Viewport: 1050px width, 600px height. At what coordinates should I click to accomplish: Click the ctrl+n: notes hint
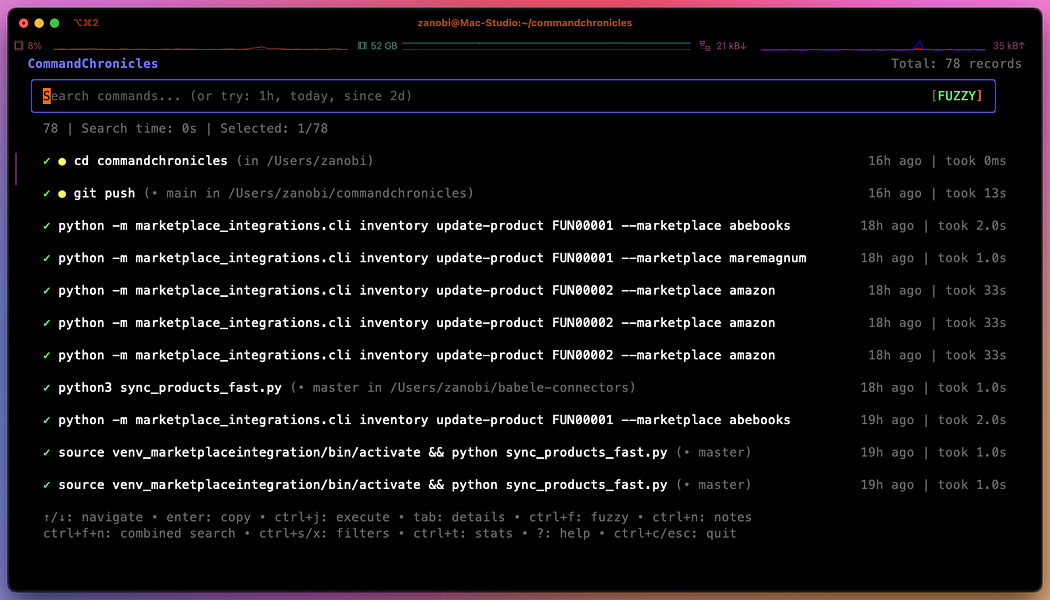point(702,517)
